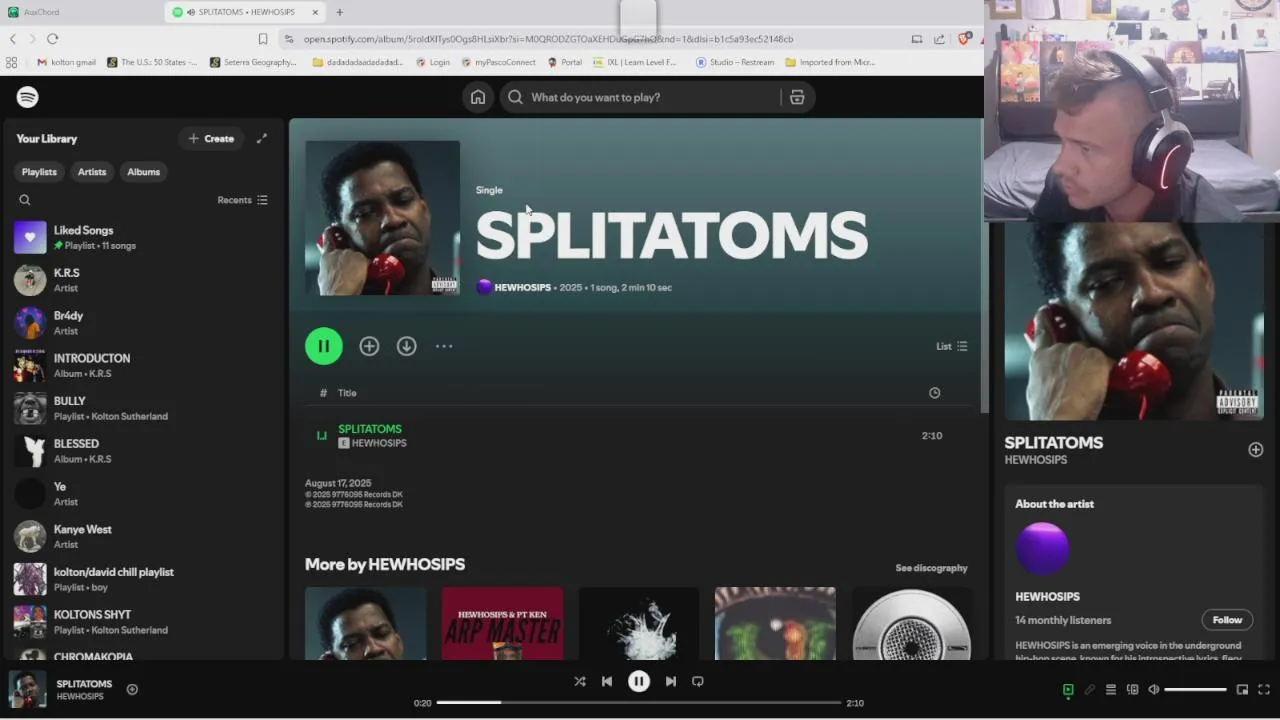
Task: Open the List view options dropdown
Action: coord(952,346)
